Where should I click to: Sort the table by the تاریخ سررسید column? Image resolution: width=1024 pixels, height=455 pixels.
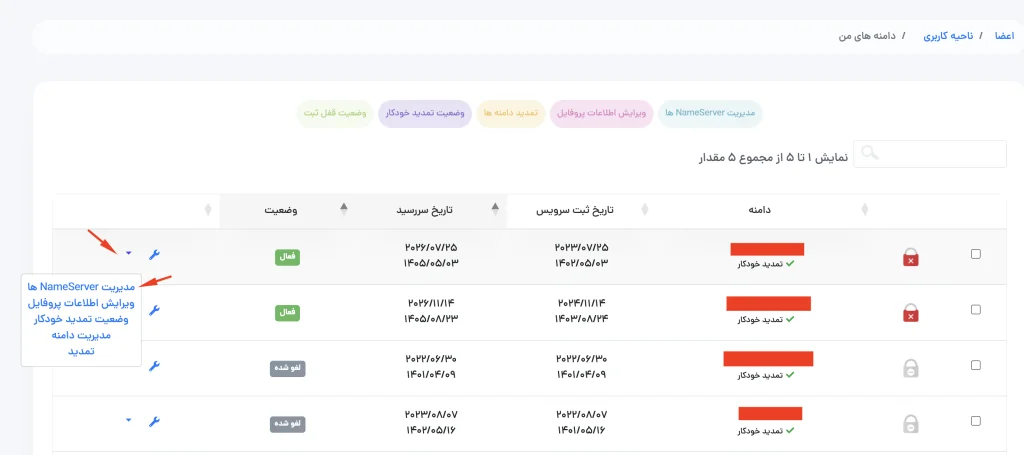[x=435, y=210]
